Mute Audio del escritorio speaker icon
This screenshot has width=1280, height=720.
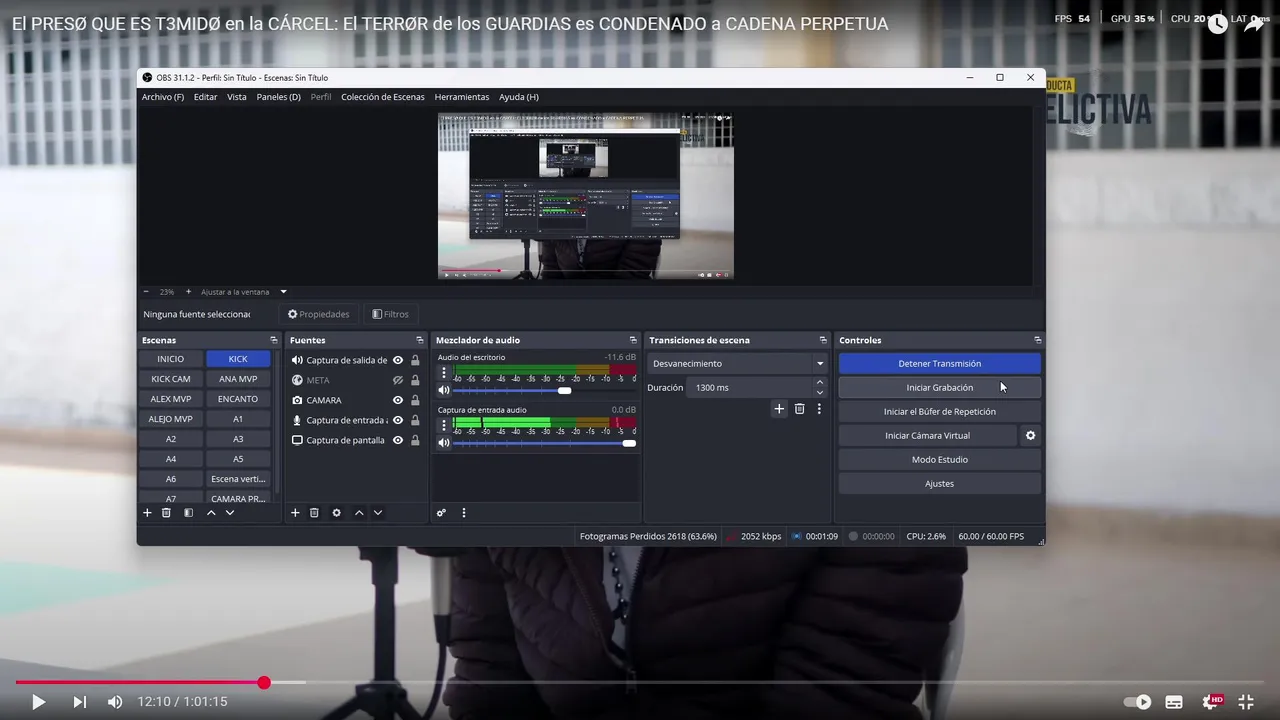click(444, 390)
